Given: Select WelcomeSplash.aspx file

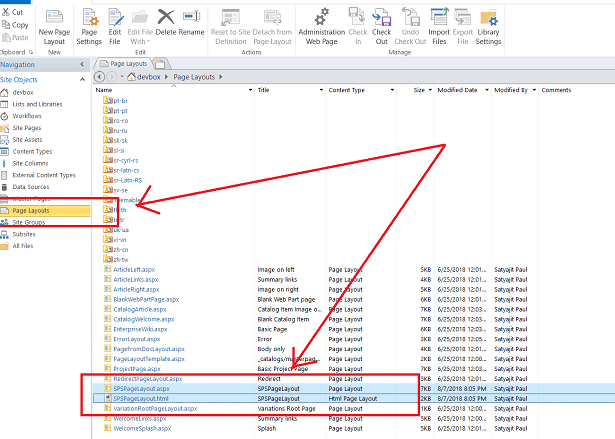Looking at the screenshot, I should 142,428.
